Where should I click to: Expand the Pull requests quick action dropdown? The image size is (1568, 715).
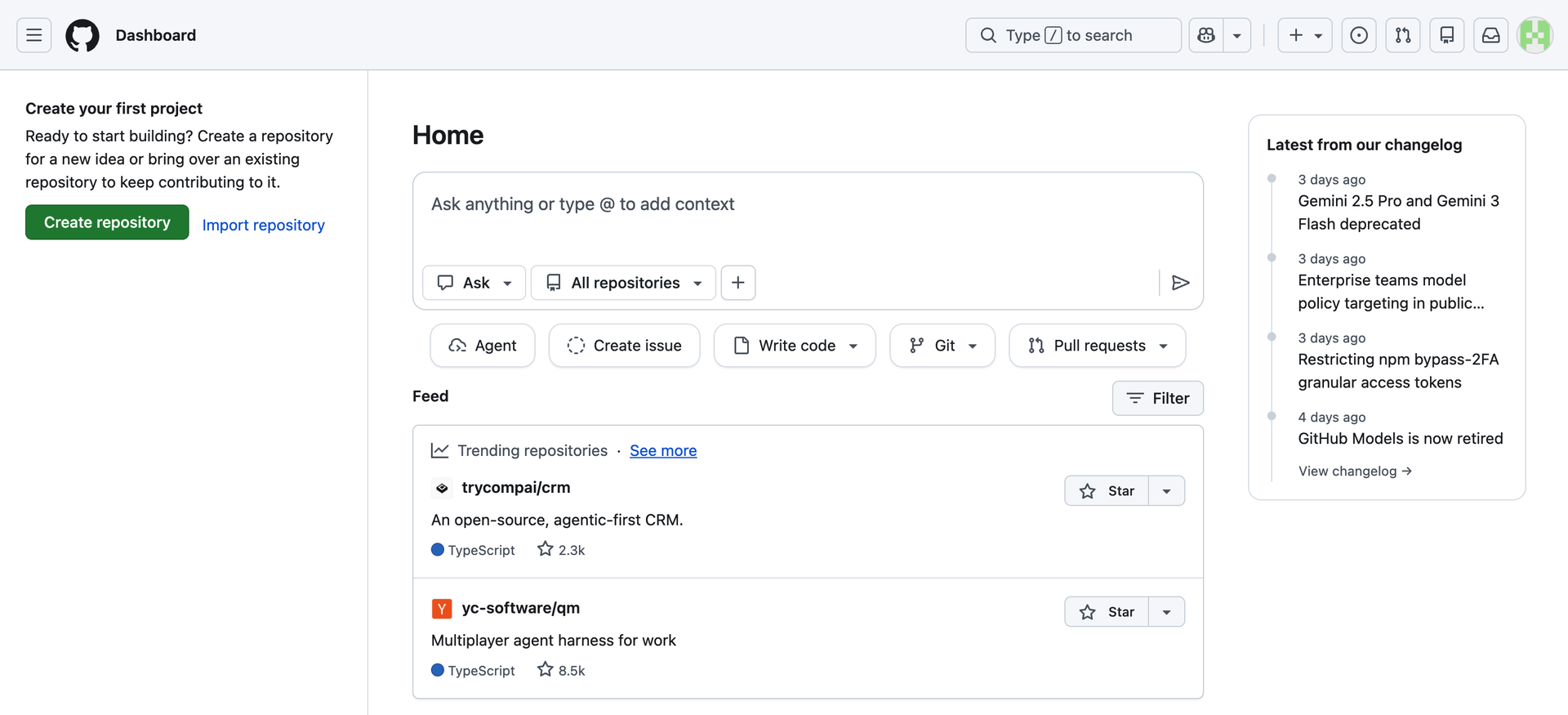click(1098, 346)
